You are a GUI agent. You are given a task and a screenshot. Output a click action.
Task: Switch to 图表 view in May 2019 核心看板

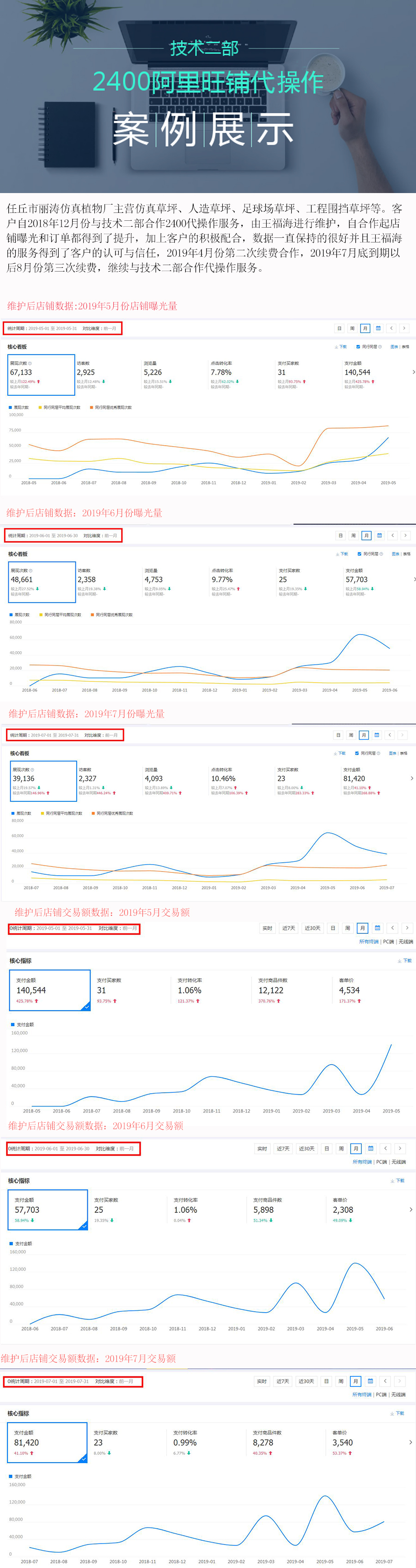(x=394, y=347)
